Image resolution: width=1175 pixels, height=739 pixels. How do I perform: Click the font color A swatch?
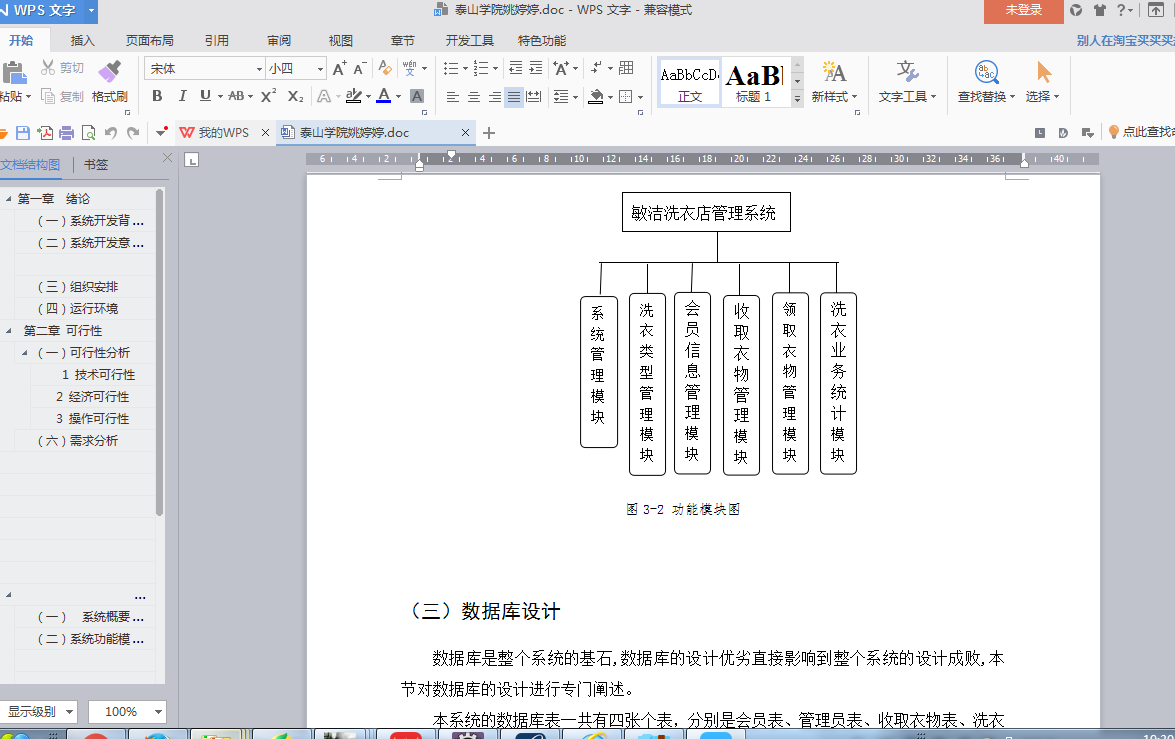coord(384,96)
